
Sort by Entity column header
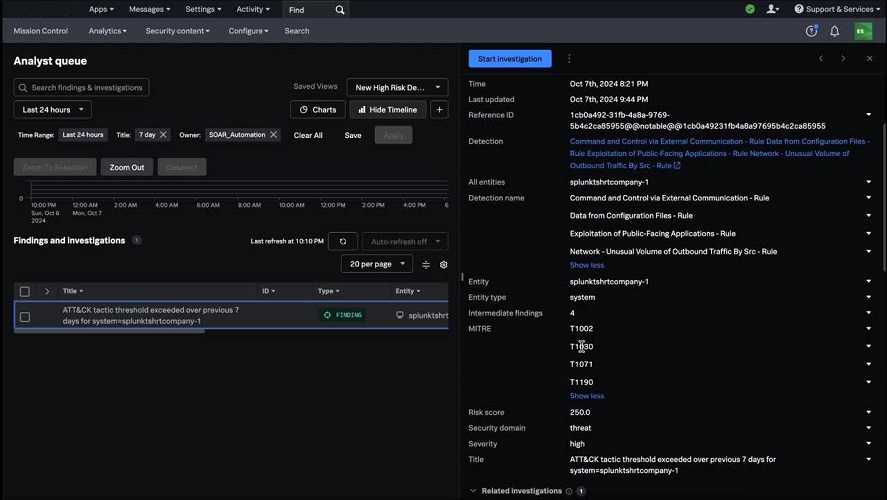407,291
